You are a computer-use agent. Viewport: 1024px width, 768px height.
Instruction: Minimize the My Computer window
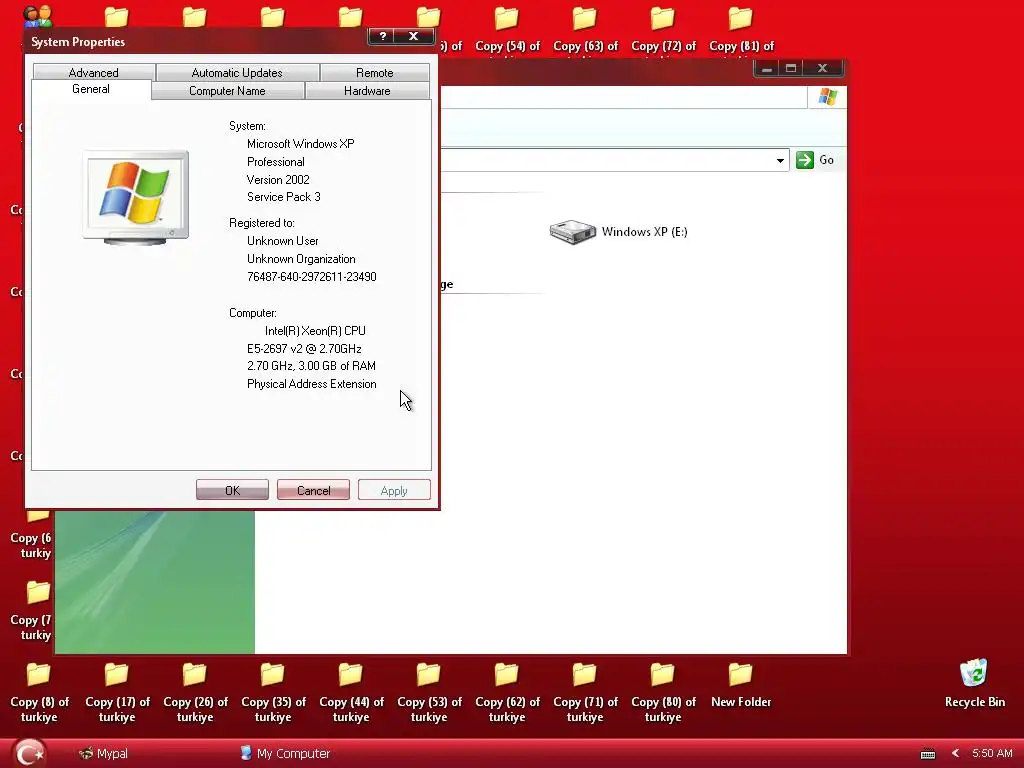[x=767, y=69]
